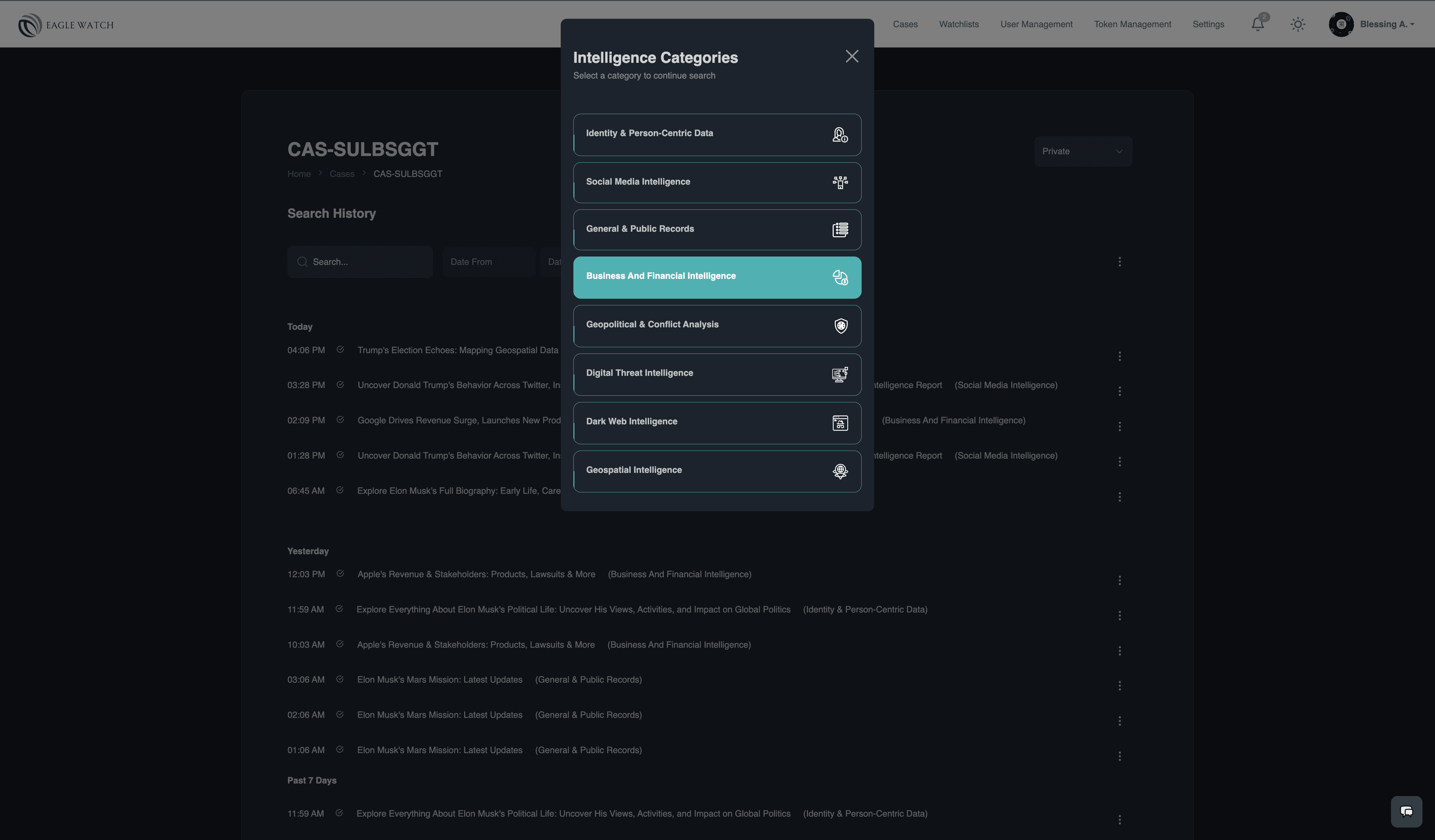Viewport: 1435px width, 840px height.
Task: Click the Cases breadcrumb link
Action: 342,174
